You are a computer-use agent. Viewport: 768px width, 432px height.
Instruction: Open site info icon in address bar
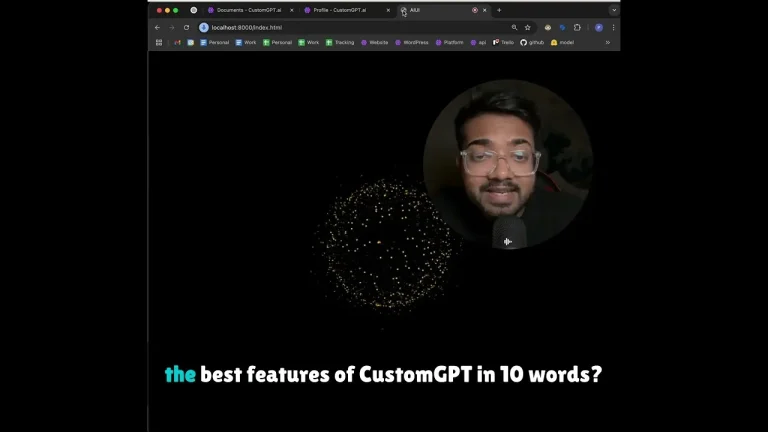pyautogui.click(x=204, y=27)
